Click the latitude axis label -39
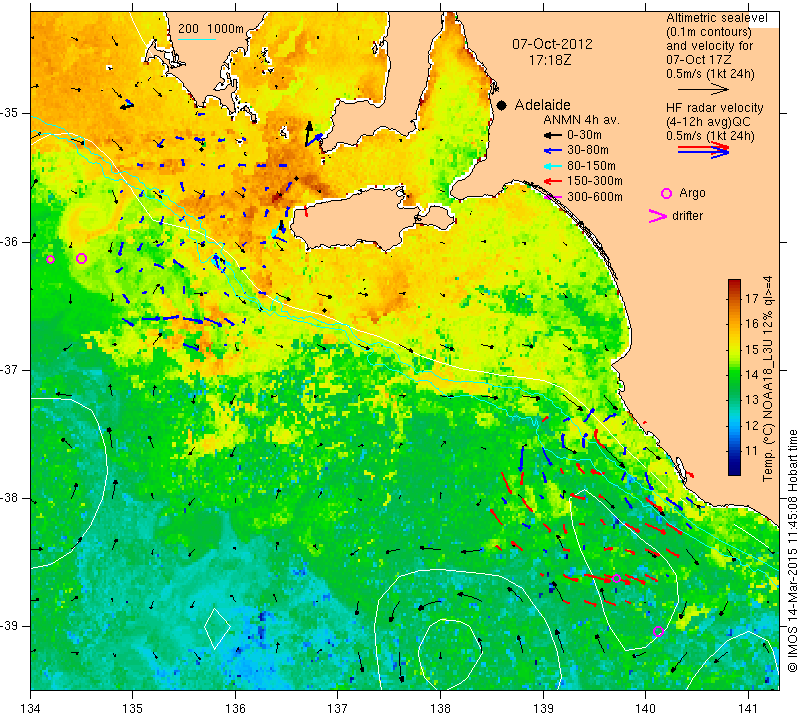 point(9,626)
